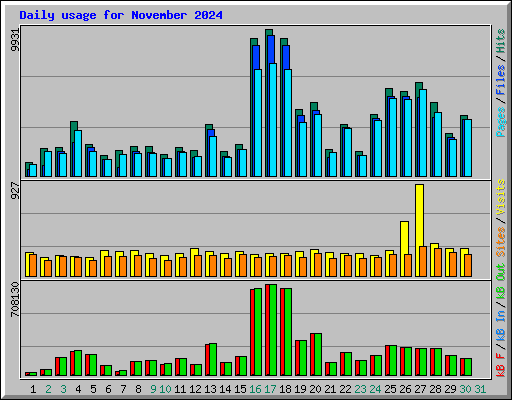This screenshot has height=400, width=512.
Task: Click day label "28" on the x-axis
Action: 435,389
